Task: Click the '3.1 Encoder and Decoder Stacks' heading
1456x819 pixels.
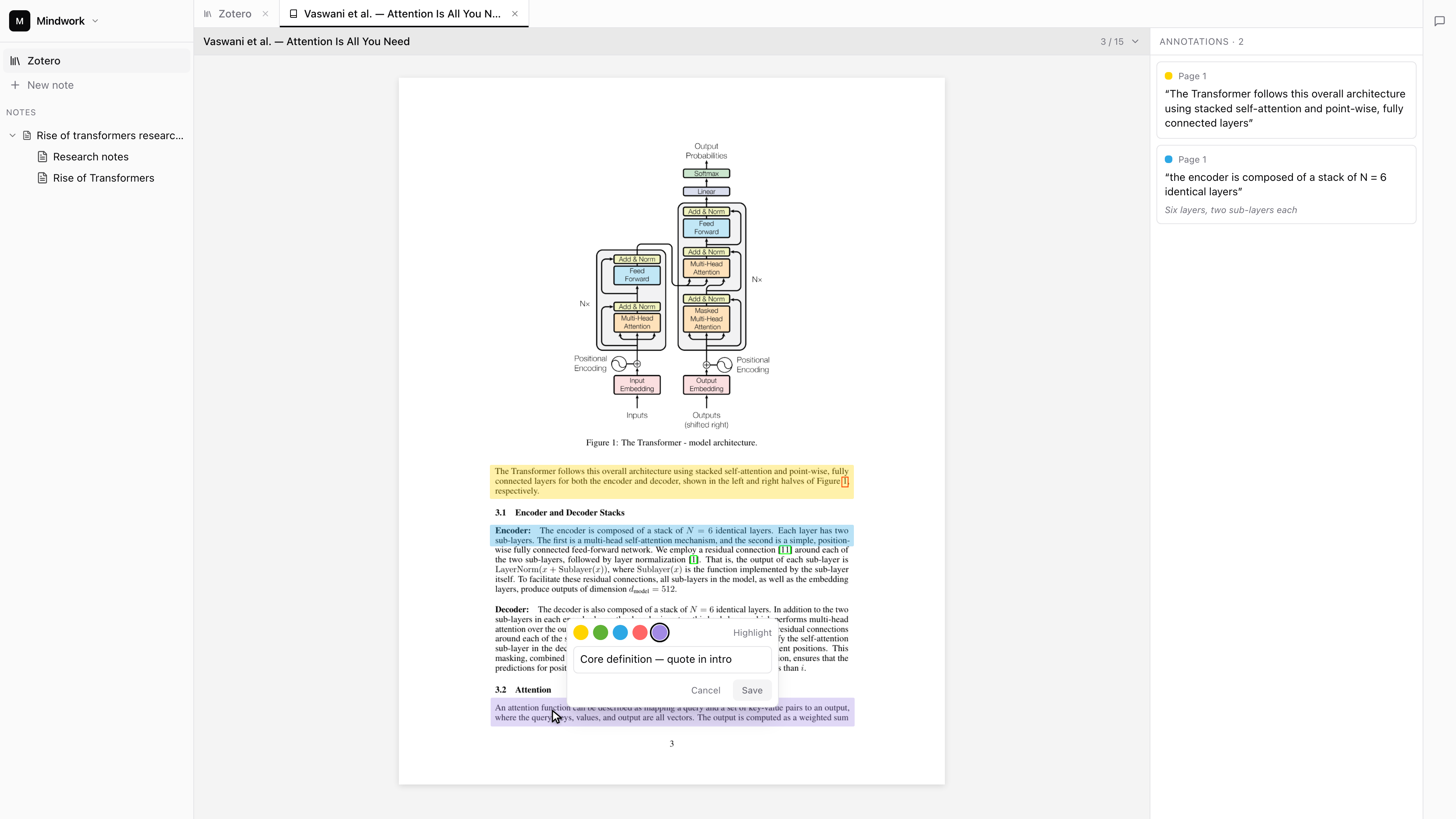Action: [560, 513]
